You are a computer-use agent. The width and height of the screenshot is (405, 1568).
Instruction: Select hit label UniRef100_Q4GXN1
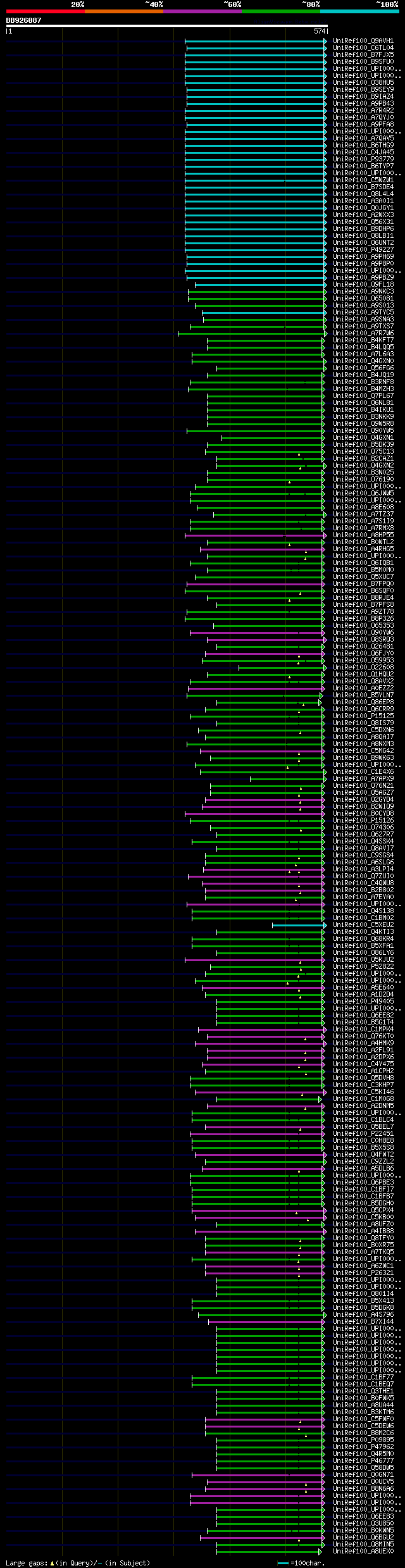click(363, 437)
